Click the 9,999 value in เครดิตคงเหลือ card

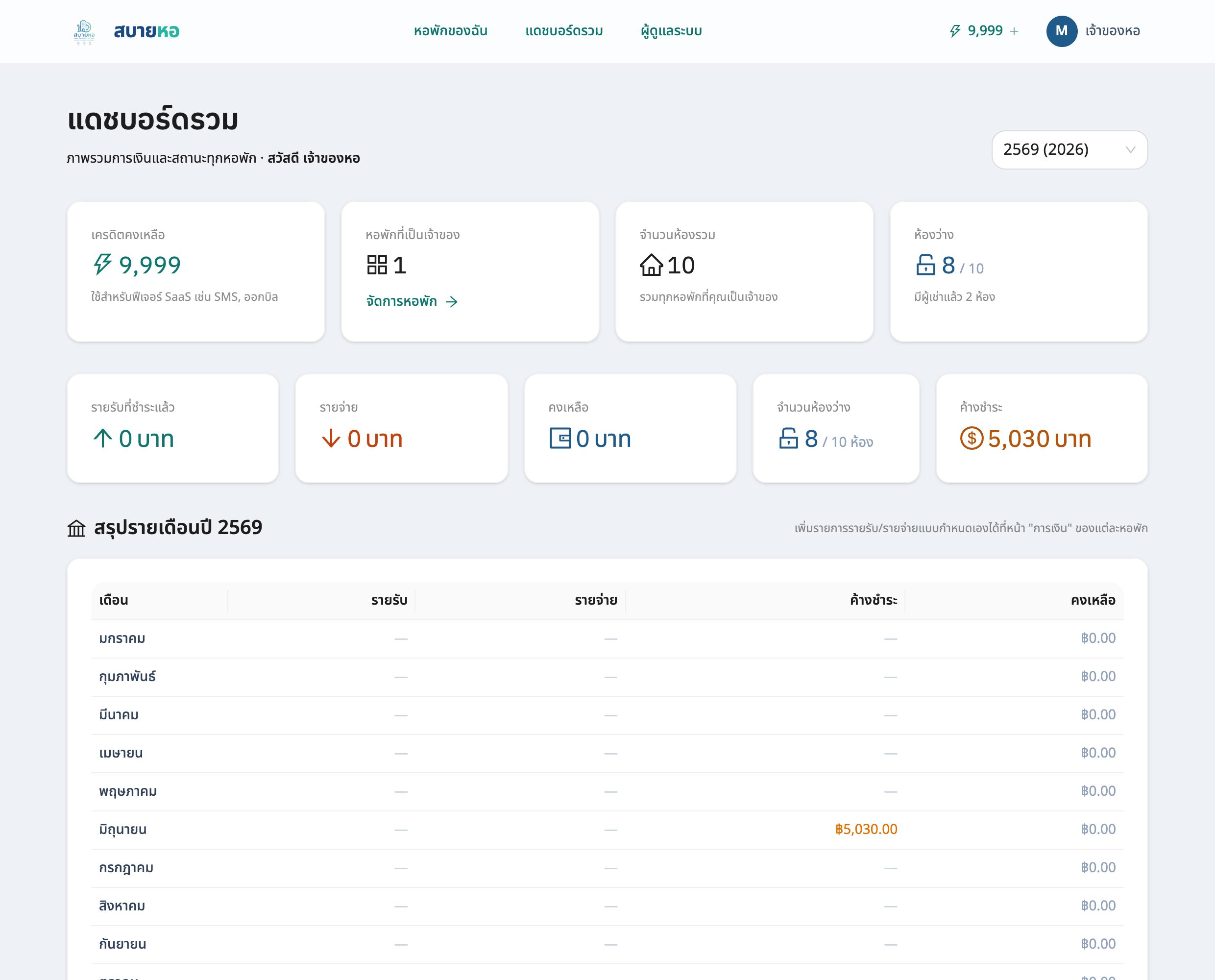point(150,265)
